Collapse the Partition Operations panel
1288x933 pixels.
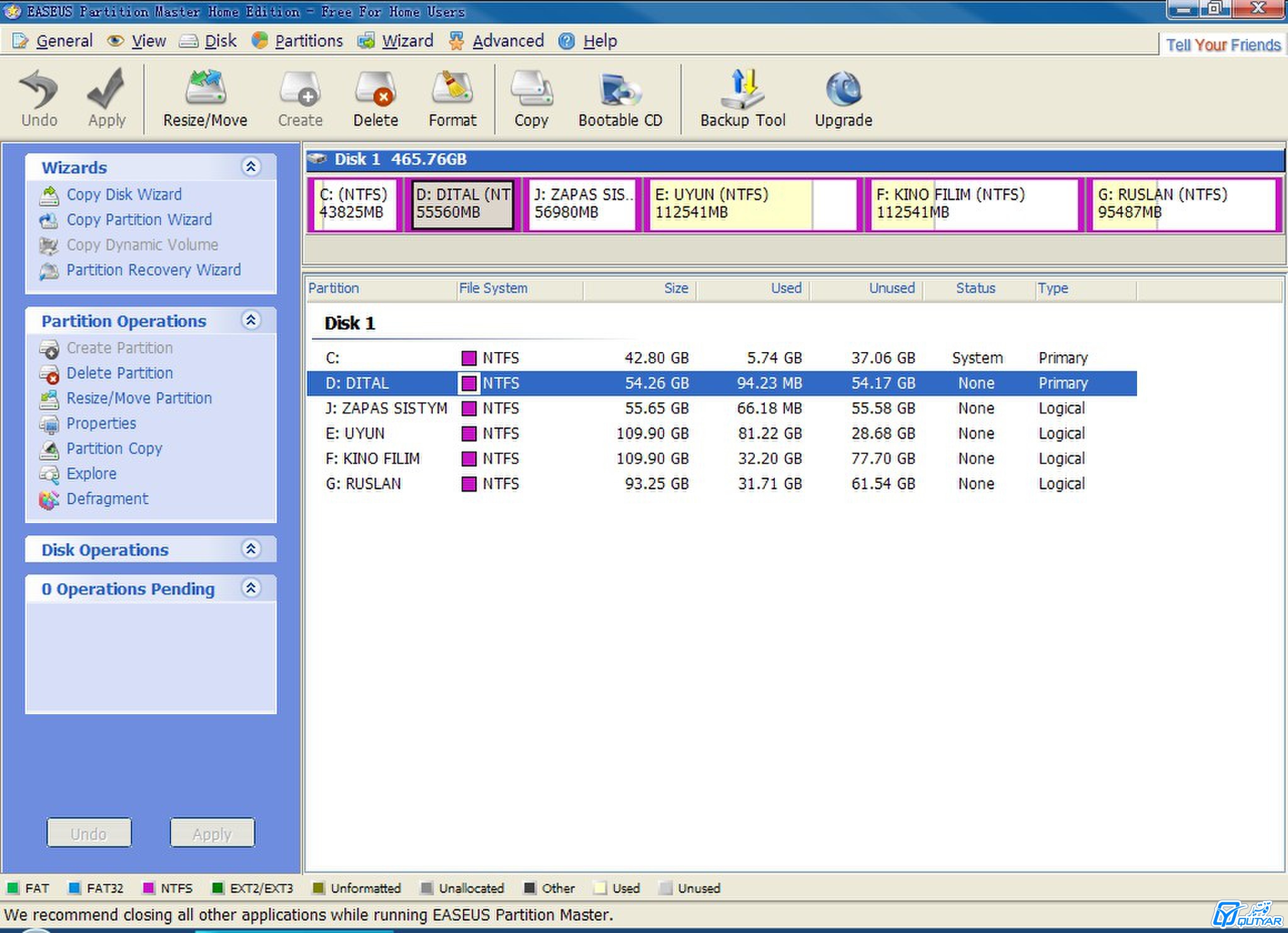coord(251,320)
